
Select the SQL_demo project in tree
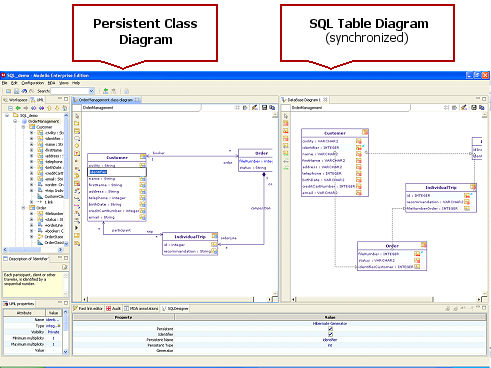[x=29, y=115]
